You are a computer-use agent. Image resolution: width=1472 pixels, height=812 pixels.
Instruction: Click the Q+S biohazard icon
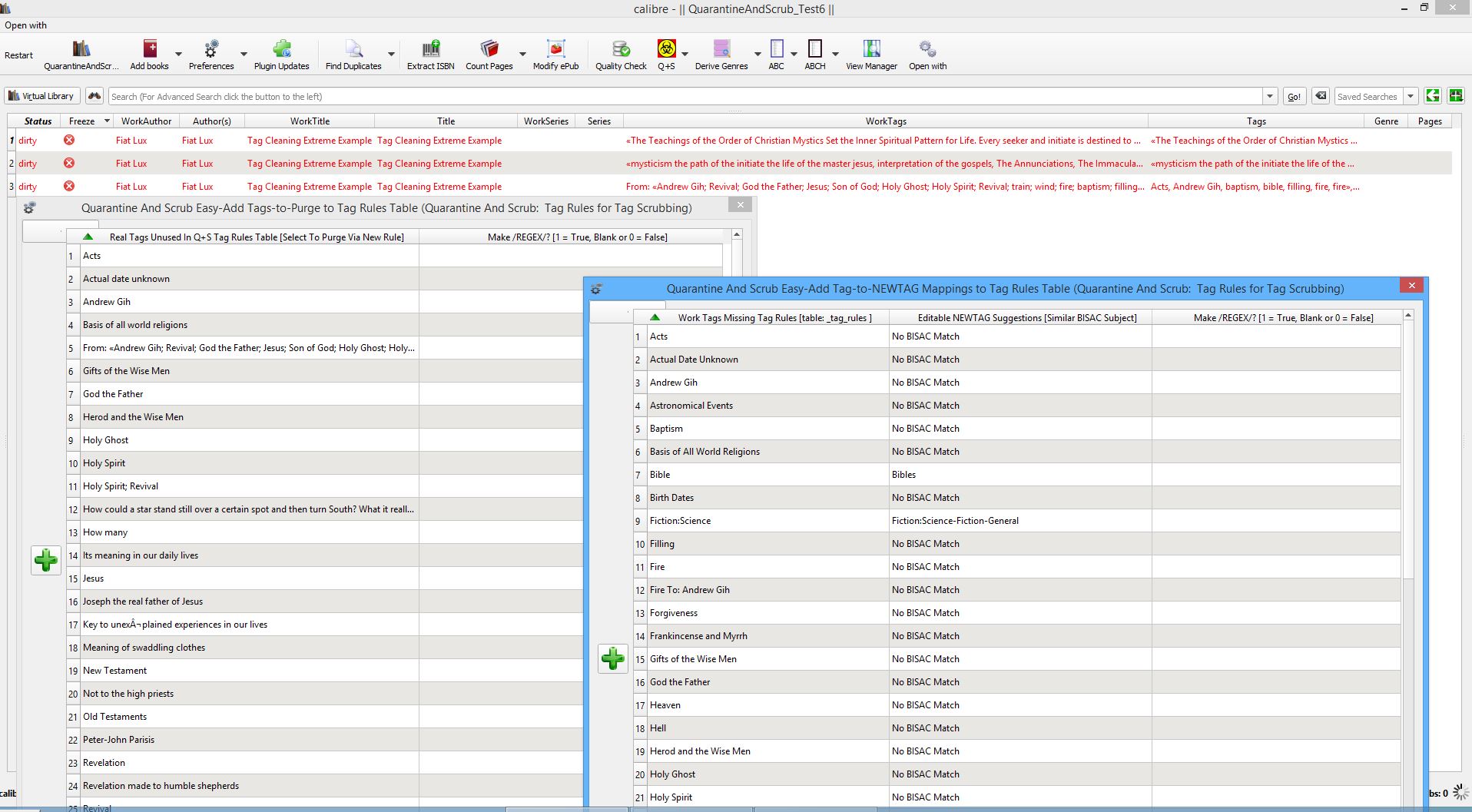point(666,50)
